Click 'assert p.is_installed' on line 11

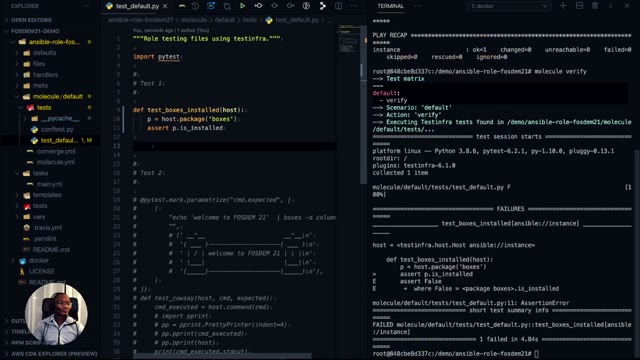click(x=185, y=128)
